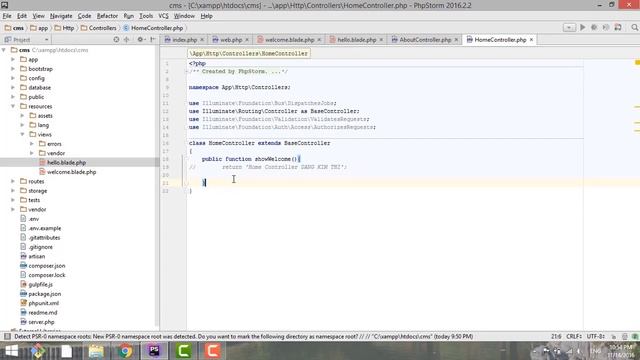Image resolution: width=640 pixels, height=360 pixels.
Task: Select phpunit.xml in the project tree
Action: (43, 303)
